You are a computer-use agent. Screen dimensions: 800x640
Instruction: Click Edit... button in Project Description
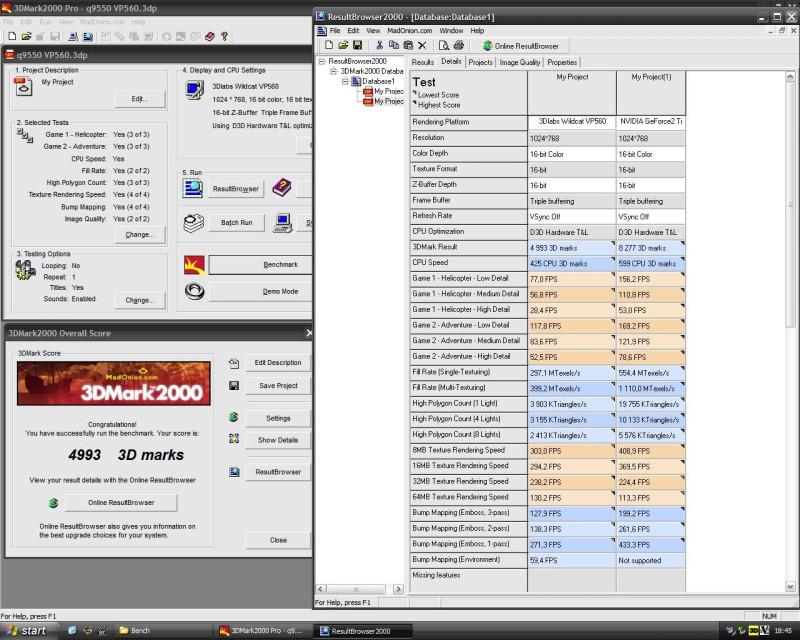click(x=140, y=99)
